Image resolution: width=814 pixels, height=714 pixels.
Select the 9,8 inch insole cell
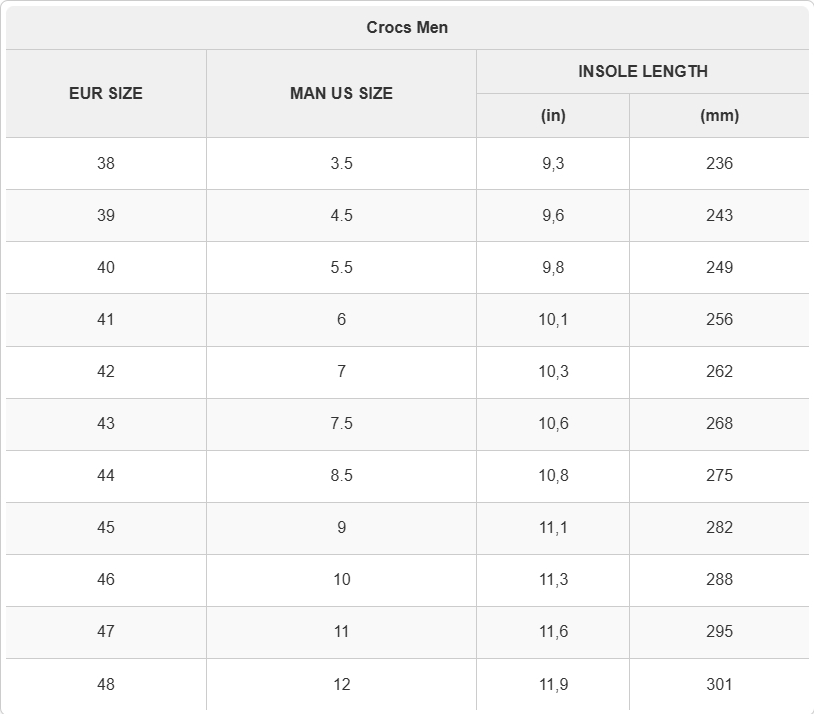[553, 267]
